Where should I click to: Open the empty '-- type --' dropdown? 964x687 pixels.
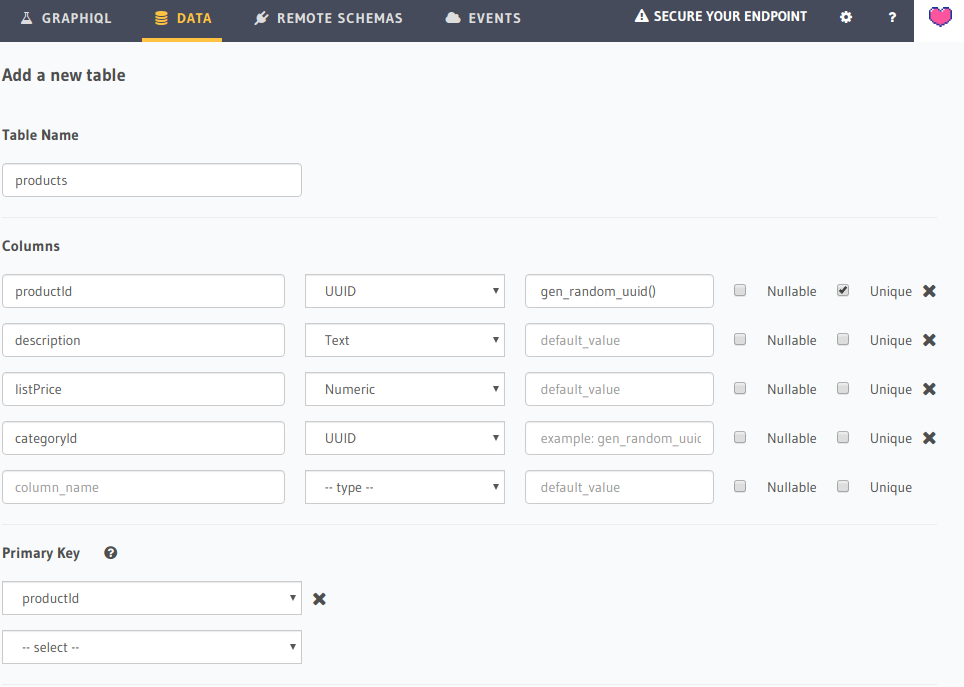(x=404, y=487)
